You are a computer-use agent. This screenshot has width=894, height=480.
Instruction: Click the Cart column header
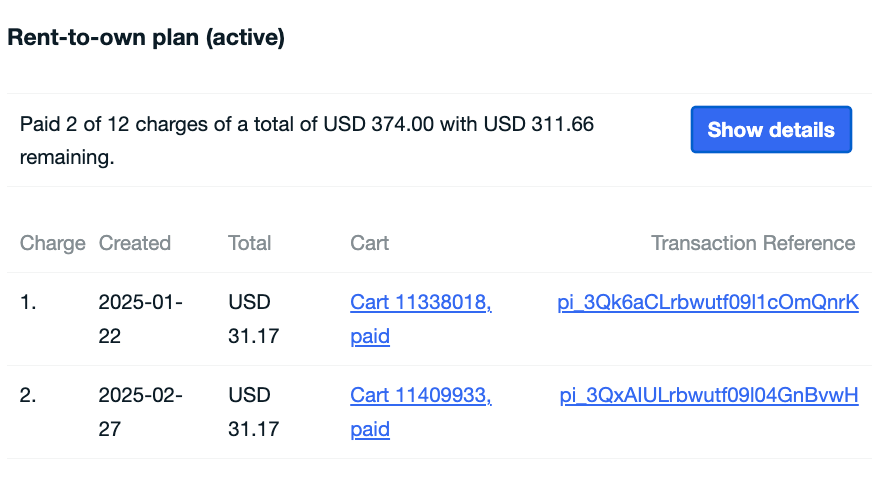(x=370, y=243)
